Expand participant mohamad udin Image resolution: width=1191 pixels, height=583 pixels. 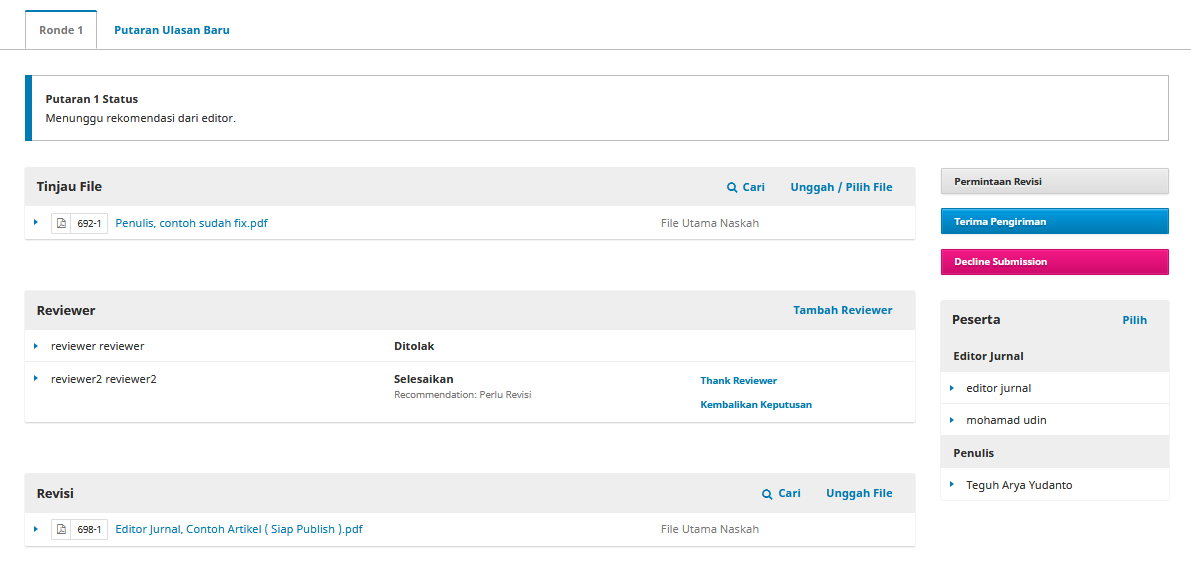pyautogui.click(x=952, y=420)
